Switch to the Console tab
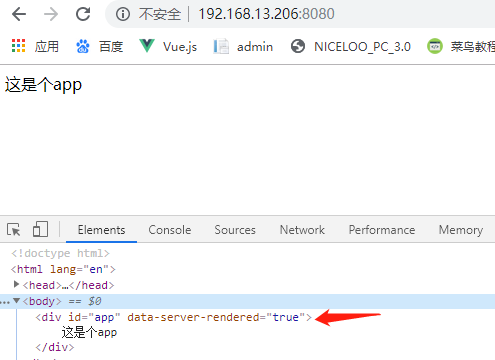 point(170,230)
